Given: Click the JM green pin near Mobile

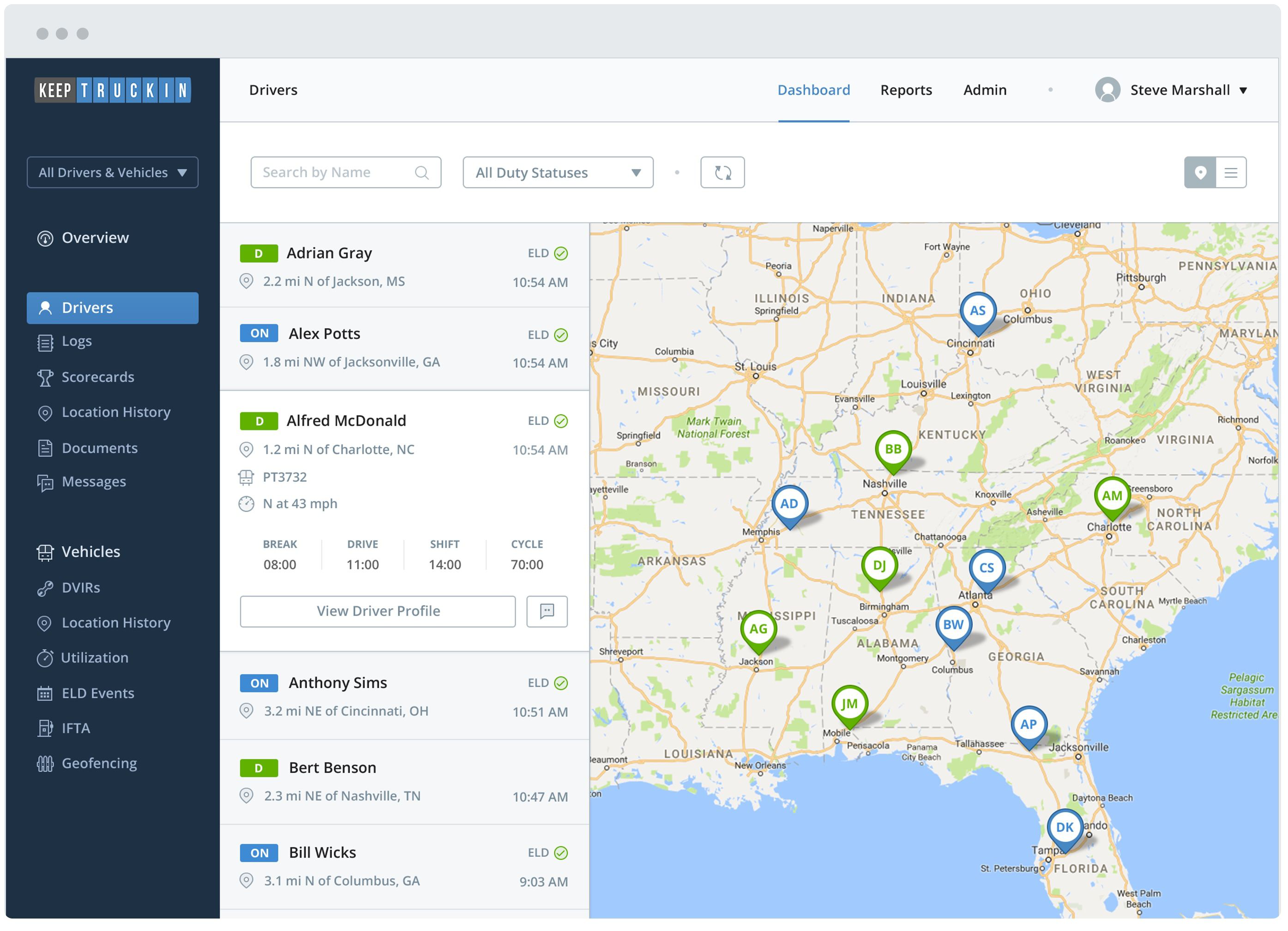Looking at the screenshot, I should click(x=849, y=704).
